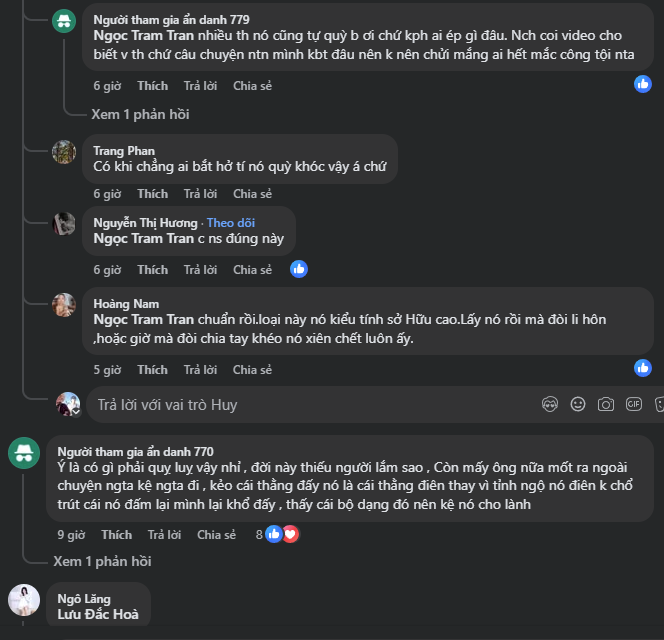664x640 pixels.
Task: Reply to Hoàng Nam's comment
Action: pos(200,370)
